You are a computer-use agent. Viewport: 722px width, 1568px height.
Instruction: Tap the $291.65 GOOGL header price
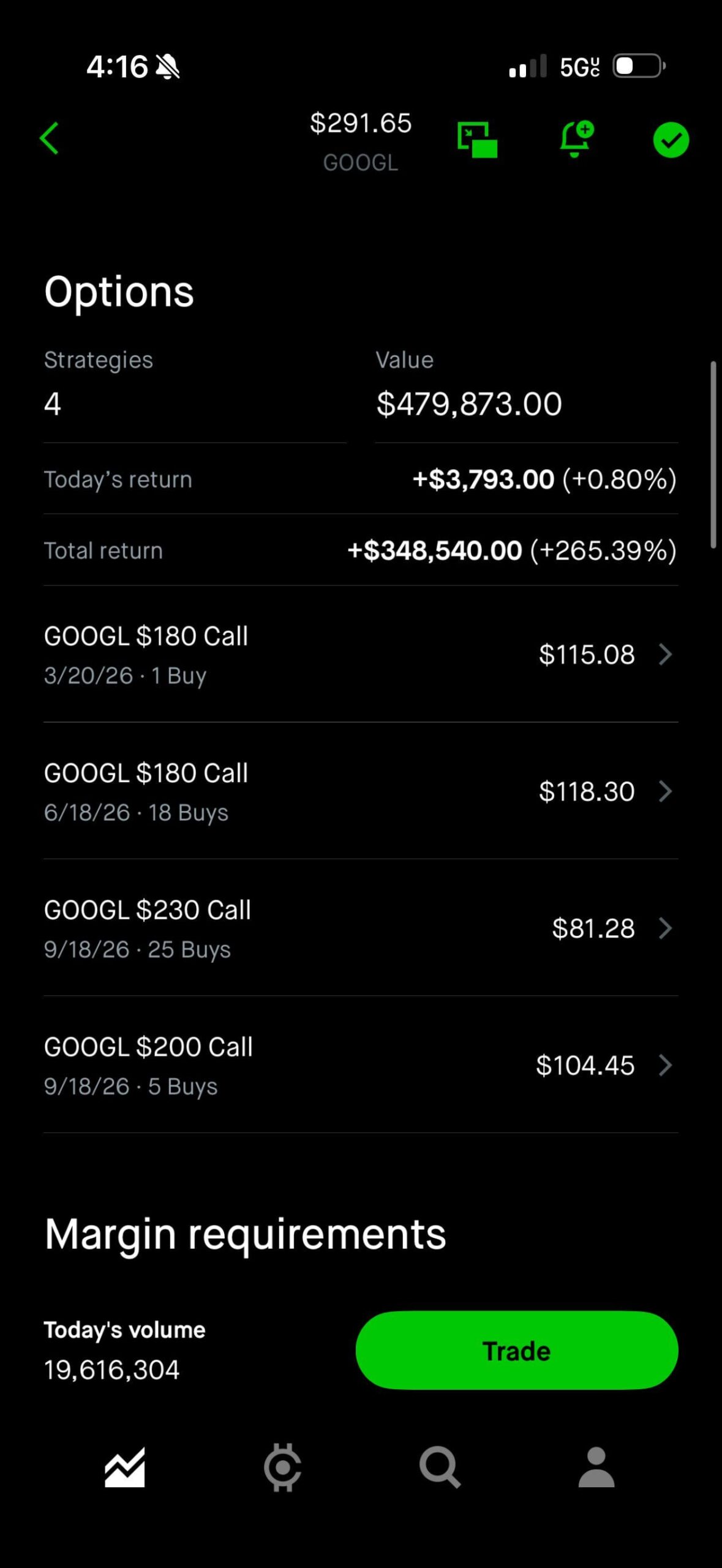tap(360, 123)
